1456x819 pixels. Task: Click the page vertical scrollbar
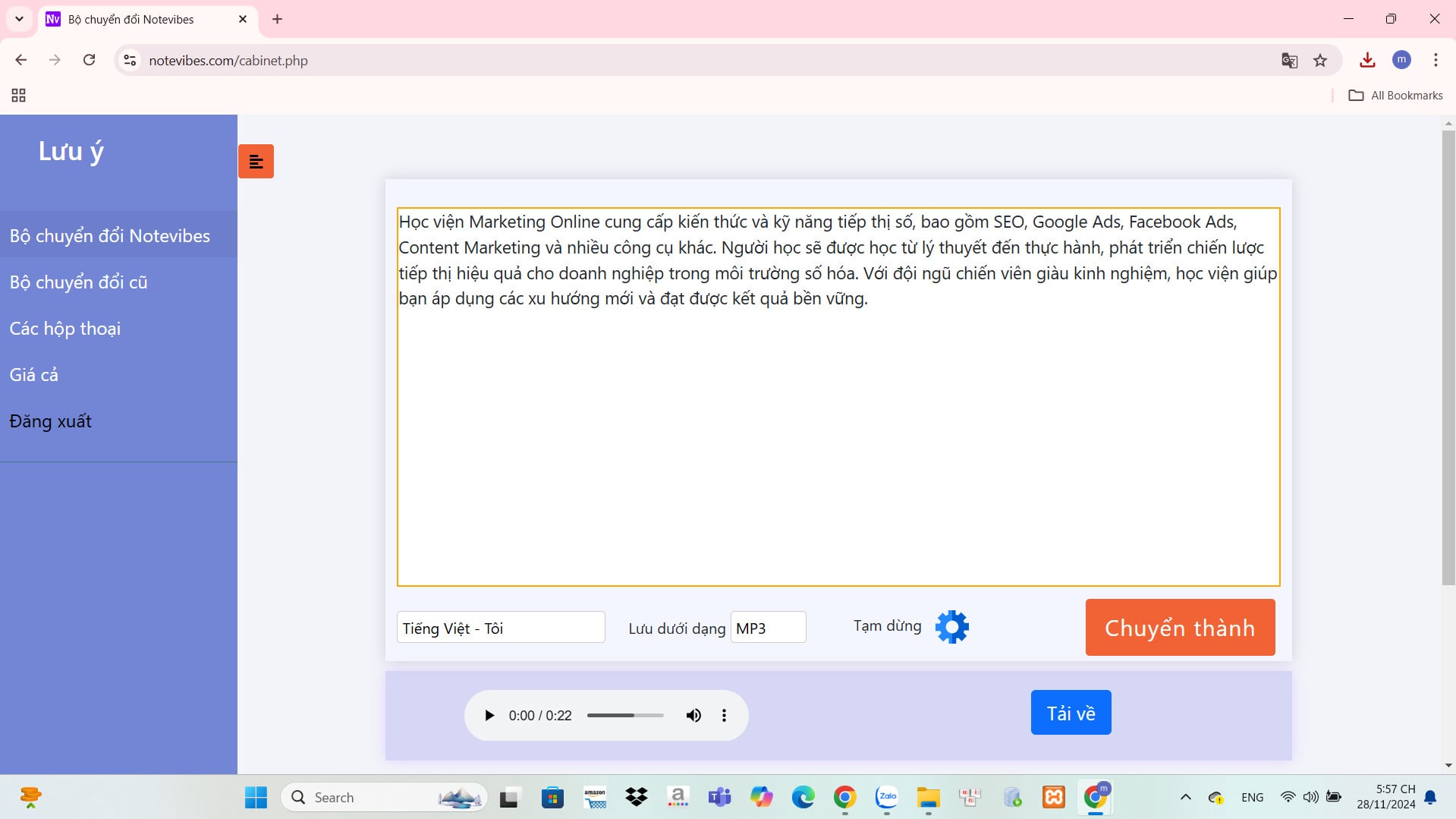click(1448, 357)
